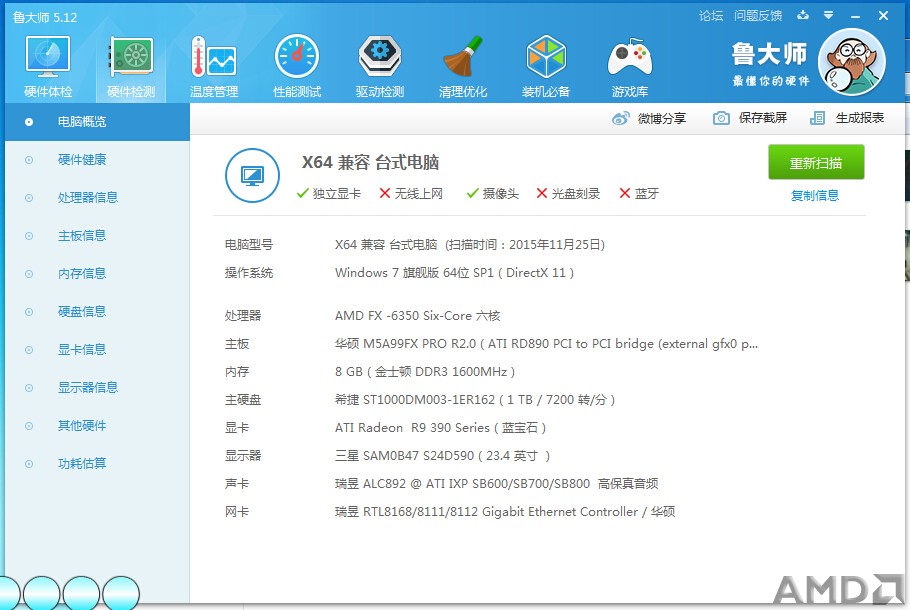
Task: Click the 电脑型号 row label
Action: (249, 245)
